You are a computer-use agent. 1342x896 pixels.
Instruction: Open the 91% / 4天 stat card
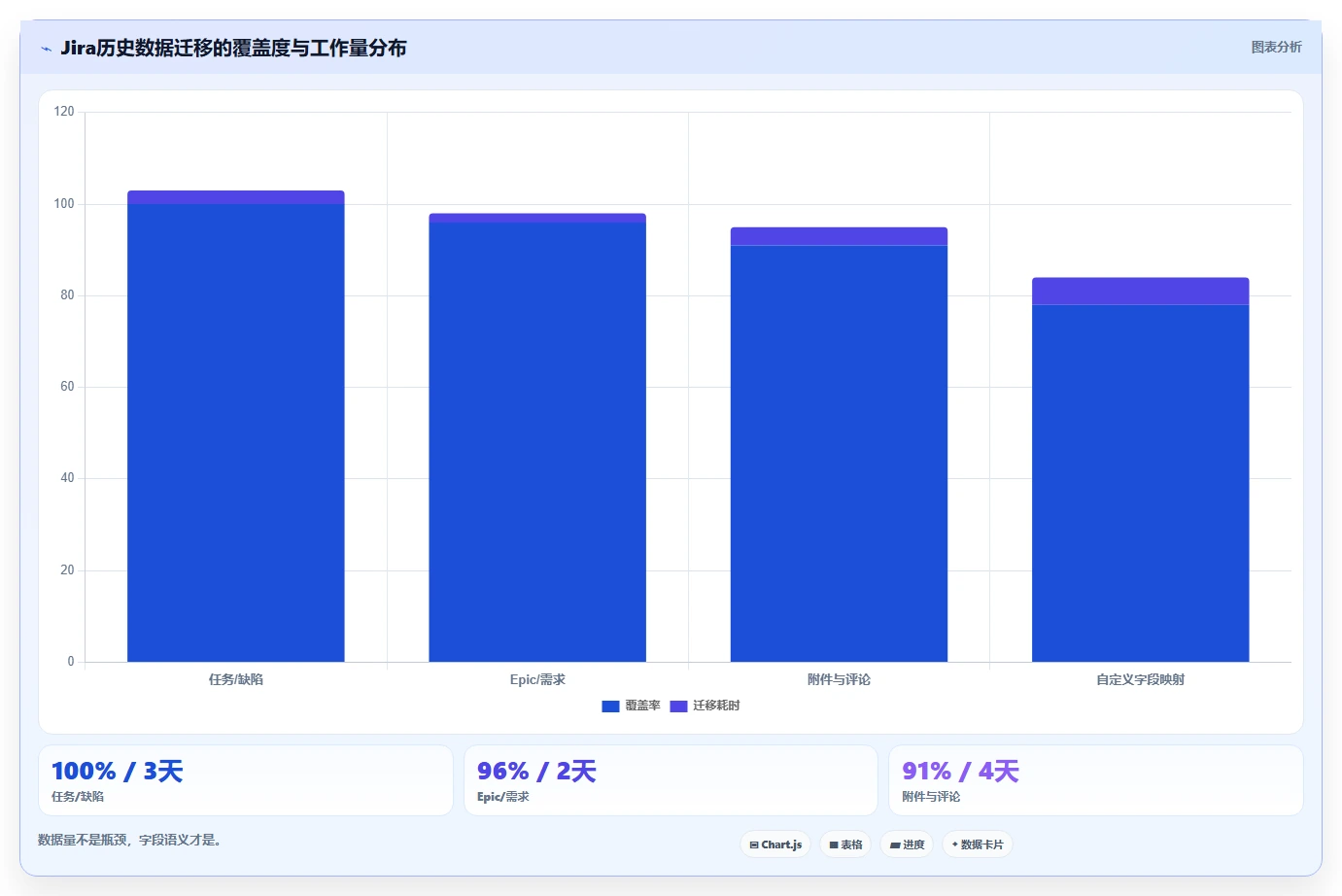click(x=1096, y=780)
